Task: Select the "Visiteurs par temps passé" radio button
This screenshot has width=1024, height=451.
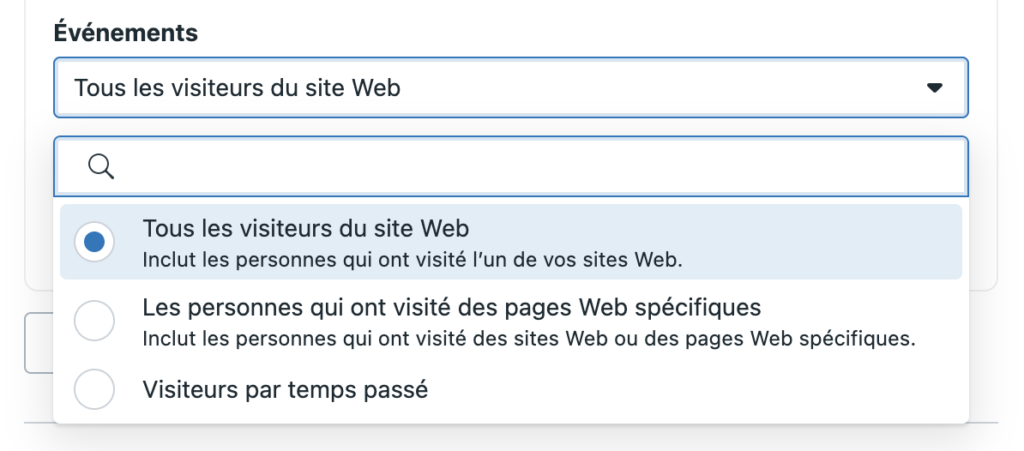Action: coord(95,389)
